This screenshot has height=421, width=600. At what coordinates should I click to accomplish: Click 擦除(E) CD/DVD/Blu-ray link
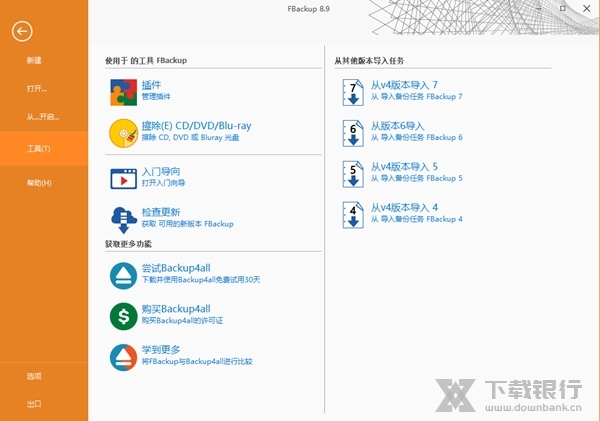pyautogui.click(x=196, y=126)
